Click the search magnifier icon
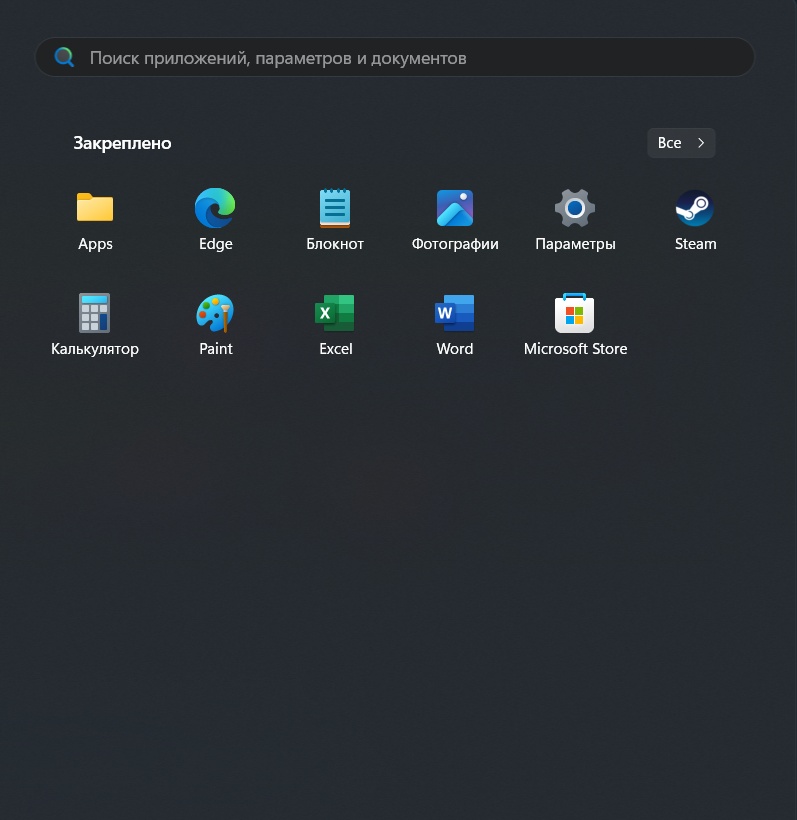This screenshot has width=797, height=820. (64, 57)
